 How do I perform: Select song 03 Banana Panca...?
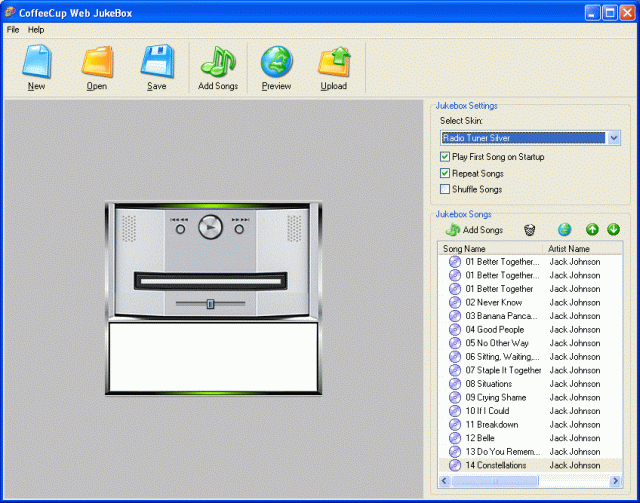pos(501,316)
